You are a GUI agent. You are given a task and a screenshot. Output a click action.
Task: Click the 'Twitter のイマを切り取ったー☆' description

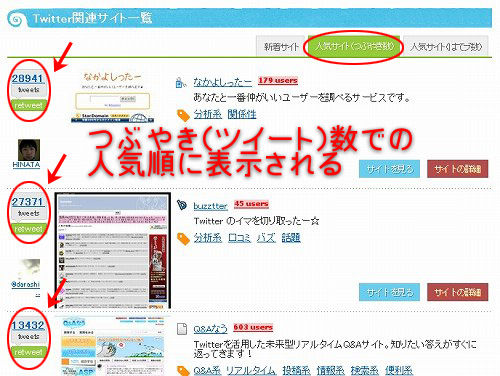(x=257, y=221)
